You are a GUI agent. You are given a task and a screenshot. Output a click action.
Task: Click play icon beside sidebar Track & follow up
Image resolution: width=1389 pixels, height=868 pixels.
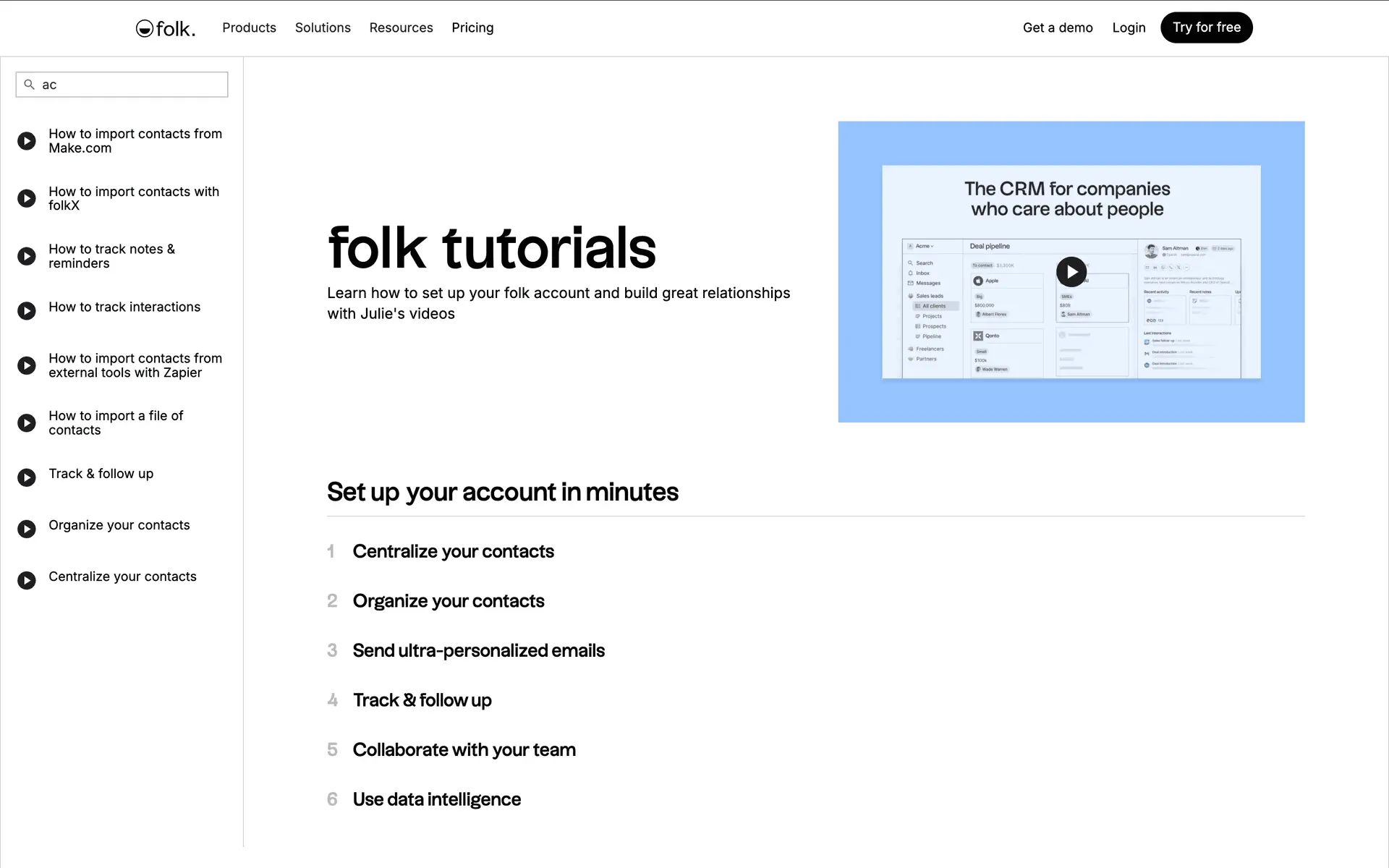[27, 477]
